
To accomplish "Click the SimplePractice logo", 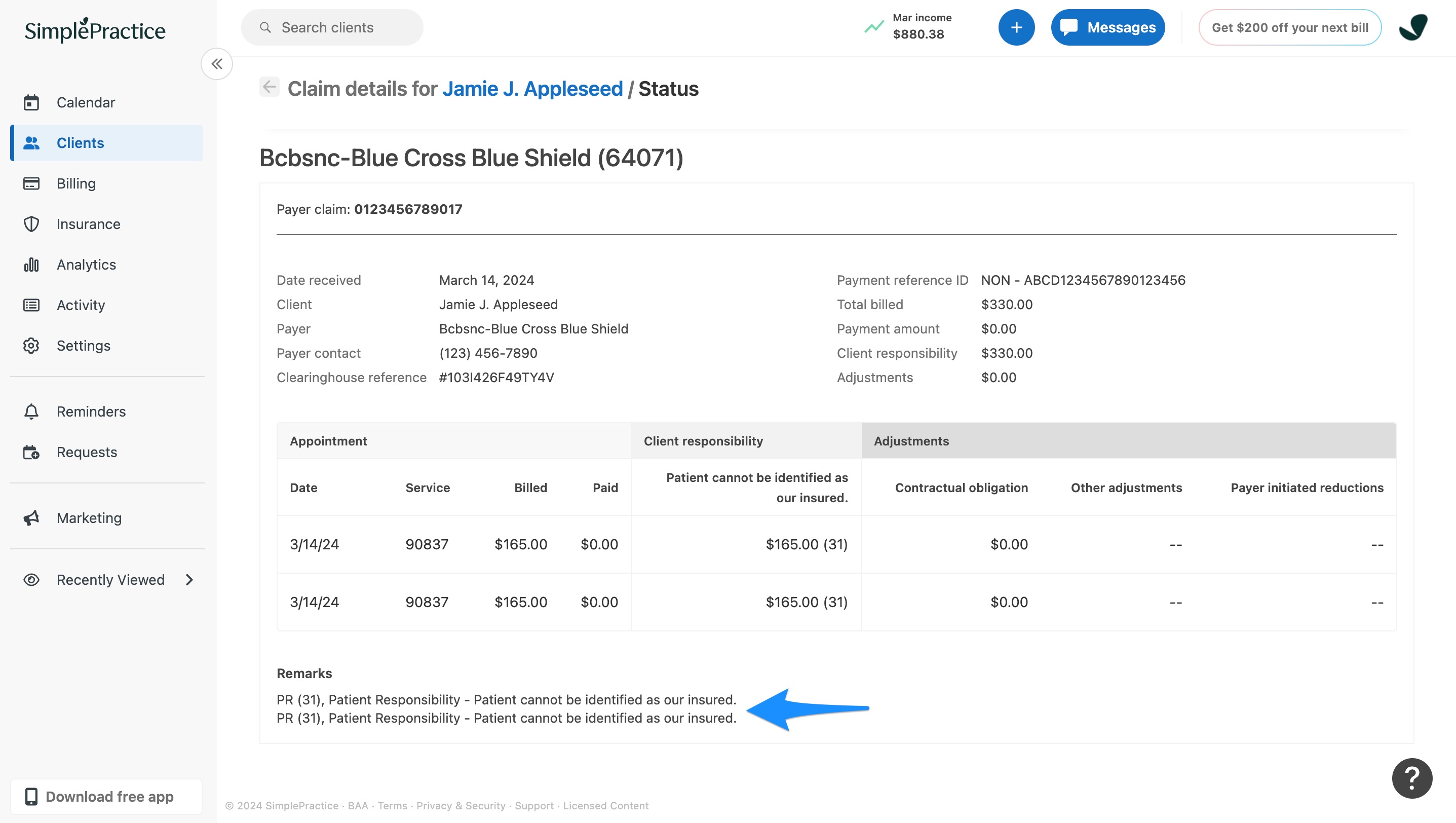I will [x=95, y=30].
